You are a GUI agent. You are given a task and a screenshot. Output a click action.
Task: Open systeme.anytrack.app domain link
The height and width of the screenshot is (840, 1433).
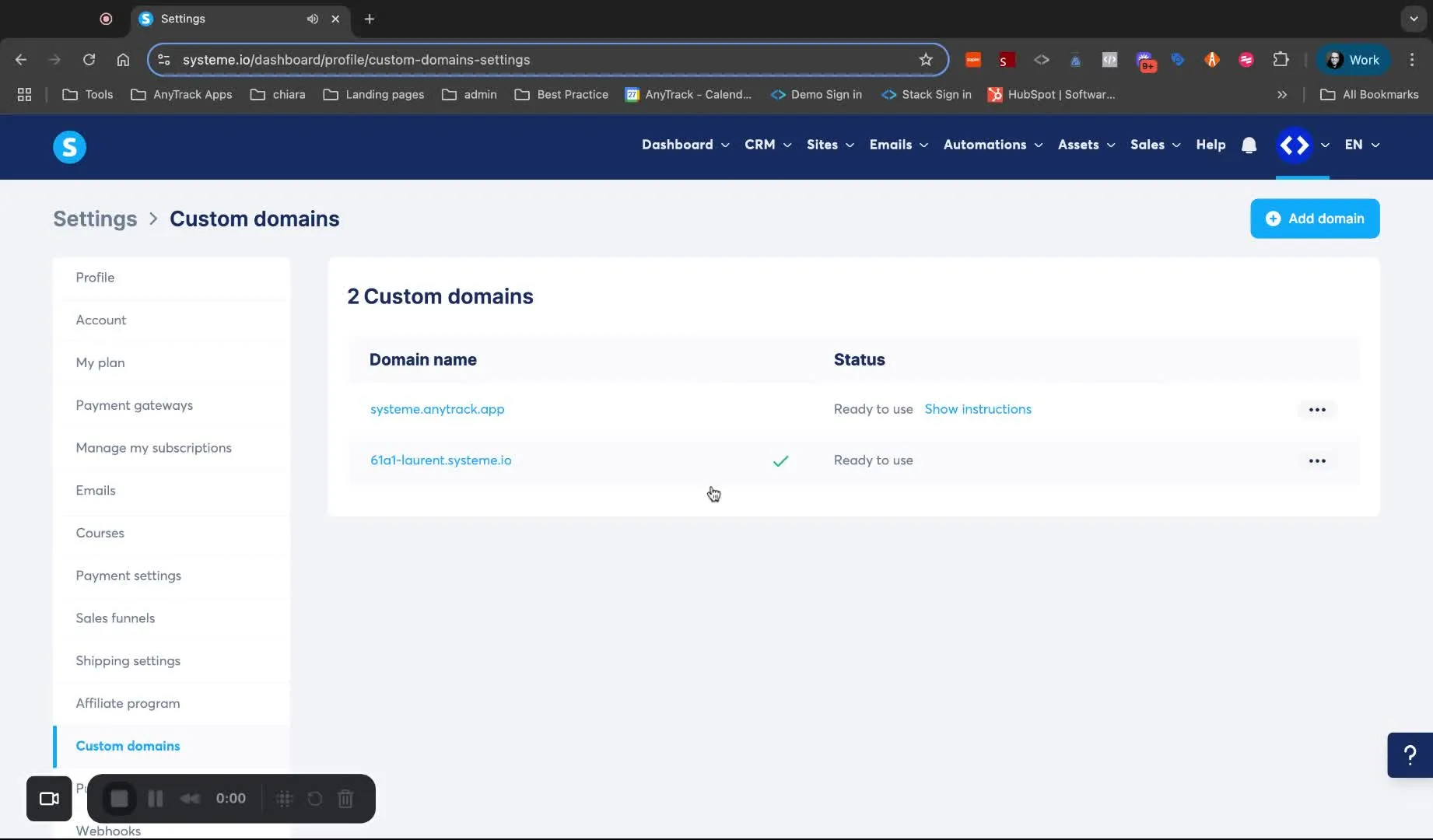point(437,409)
